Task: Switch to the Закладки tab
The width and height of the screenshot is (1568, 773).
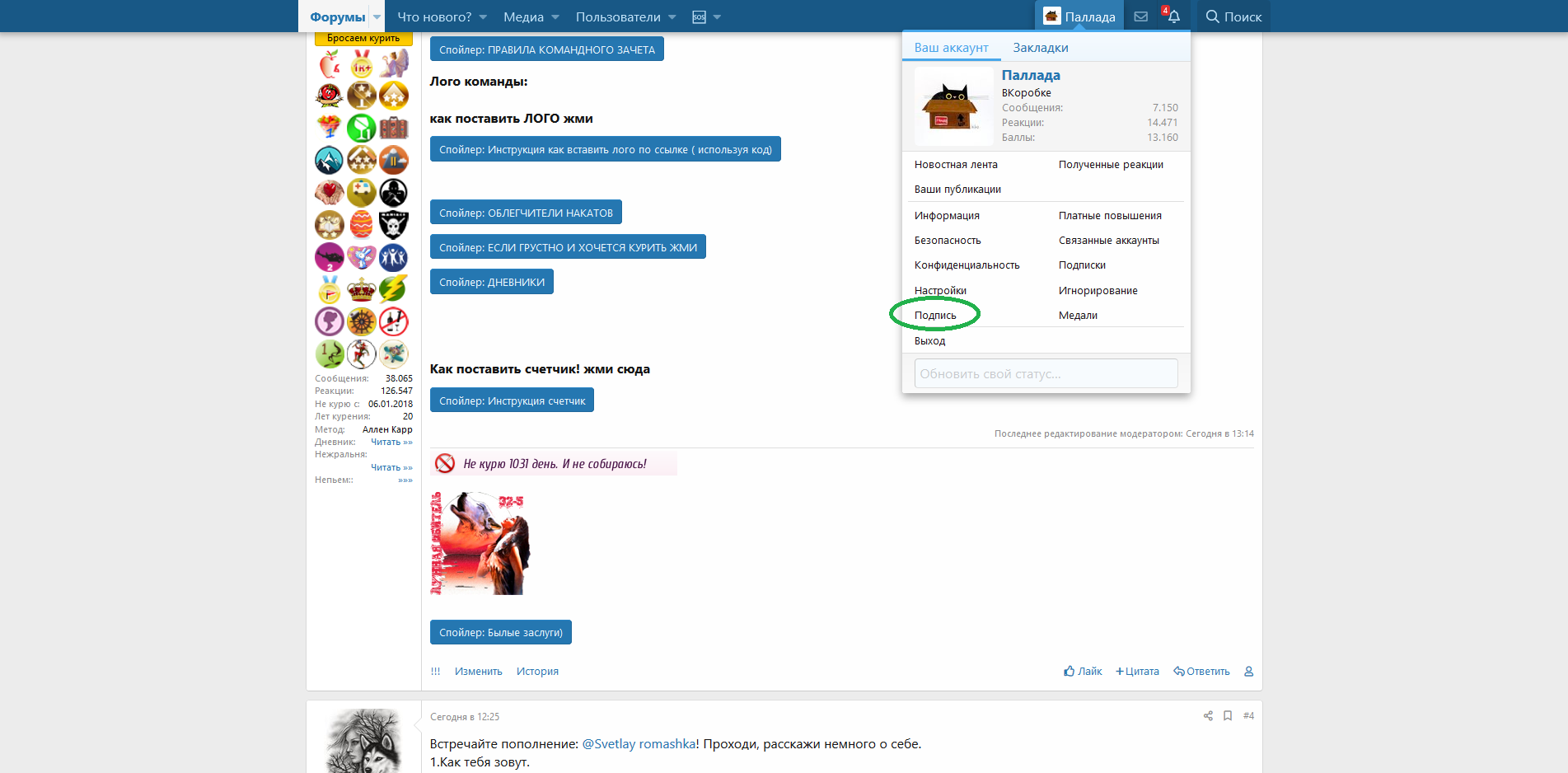Action: (x=1041, y=48)
